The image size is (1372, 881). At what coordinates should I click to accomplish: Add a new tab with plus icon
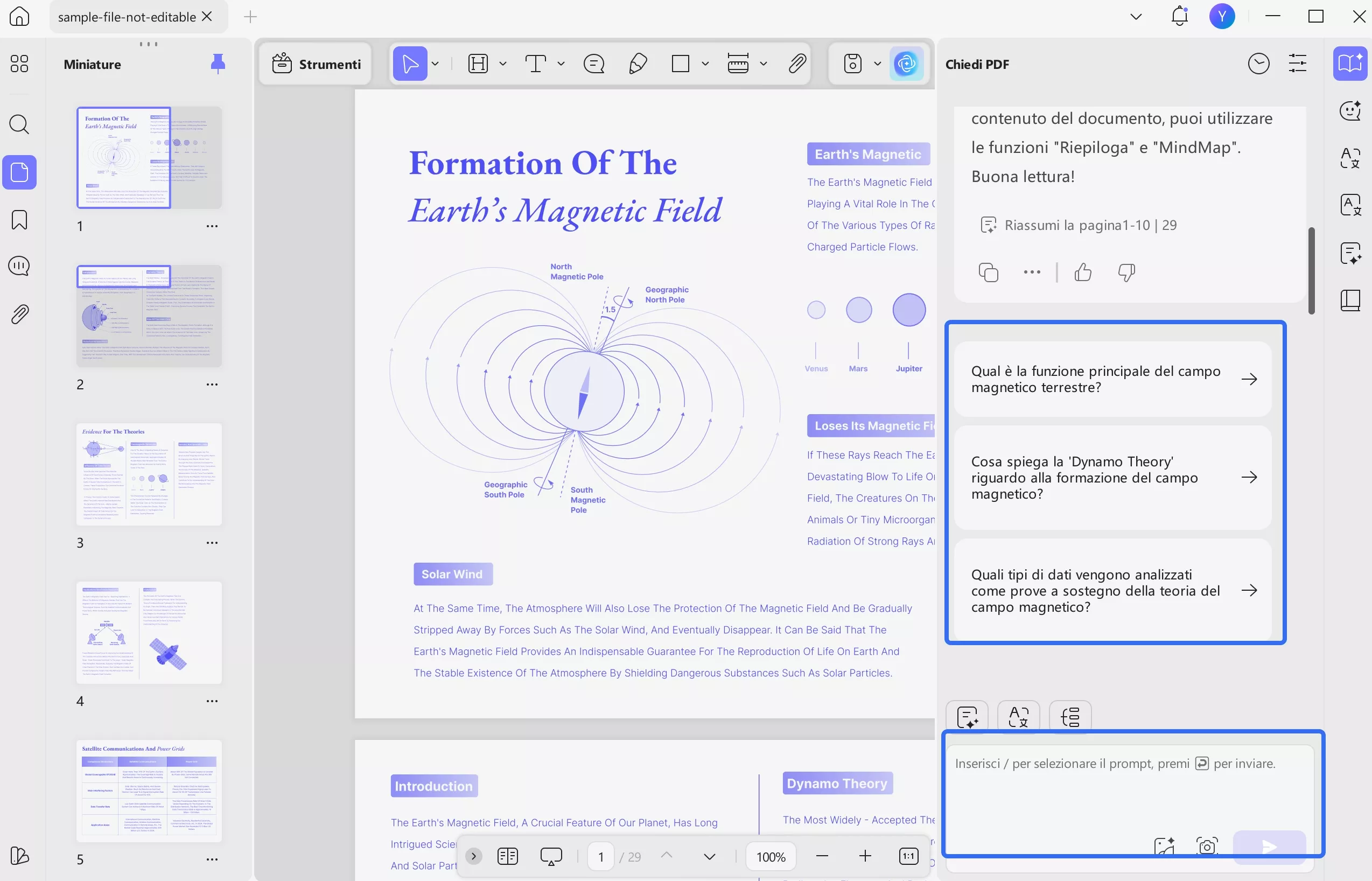pos(250,17)
